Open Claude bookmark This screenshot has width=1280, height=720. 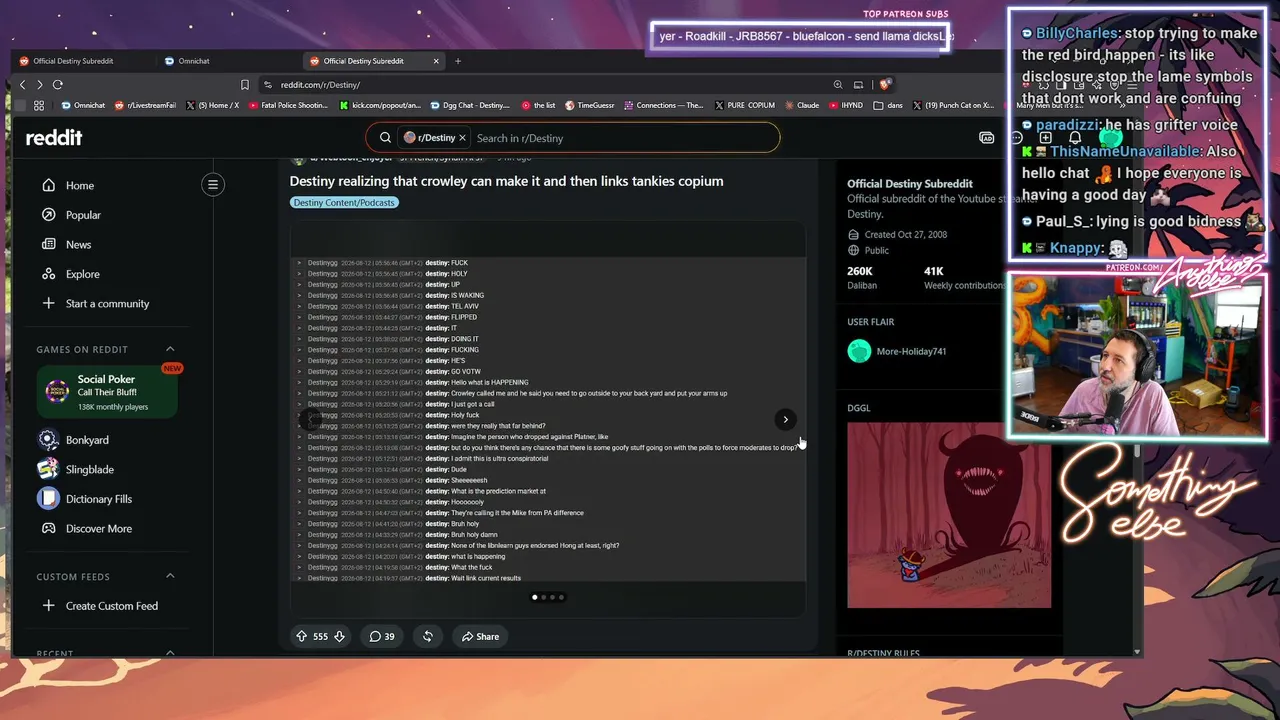point(802,105)
